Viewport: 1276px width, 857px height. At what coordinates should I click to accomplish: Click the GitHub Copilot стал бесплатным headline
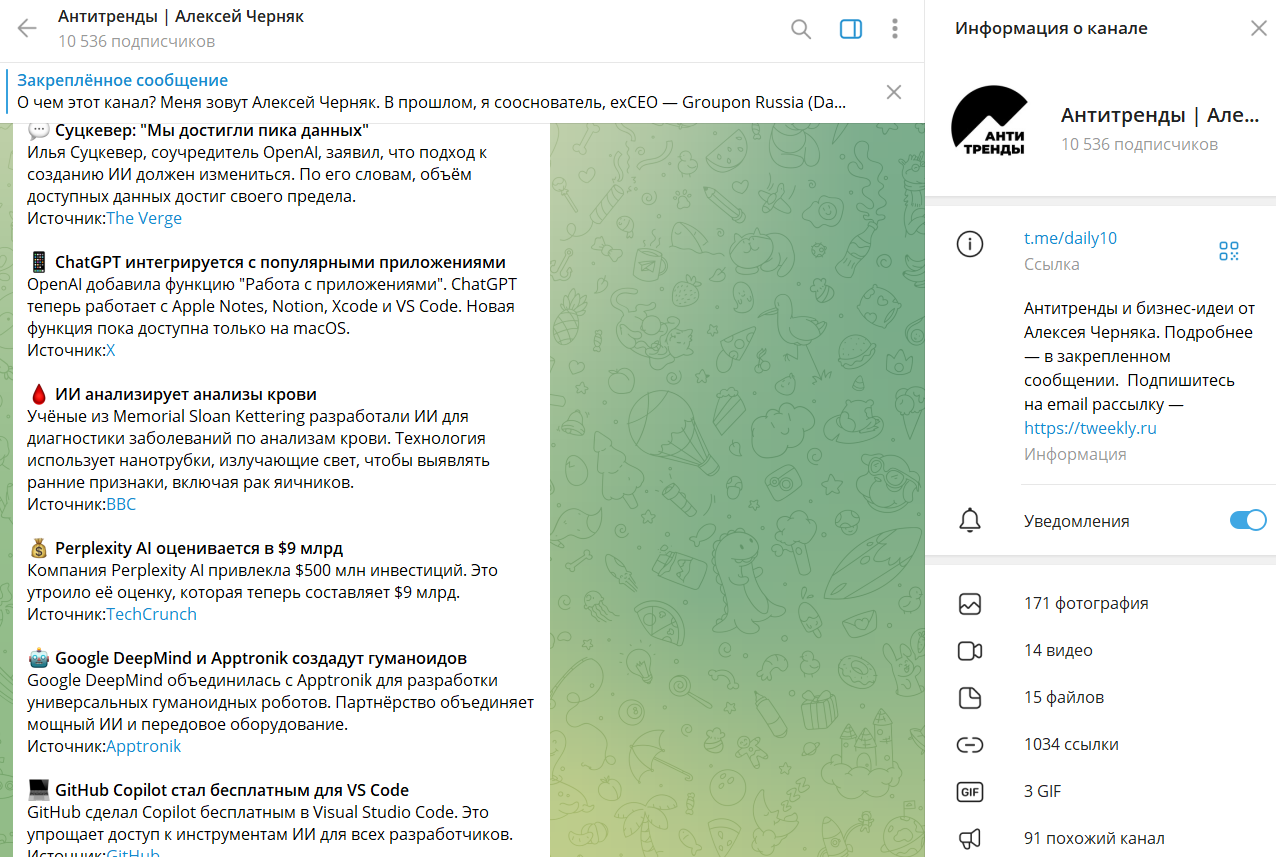tap(232, 790)
